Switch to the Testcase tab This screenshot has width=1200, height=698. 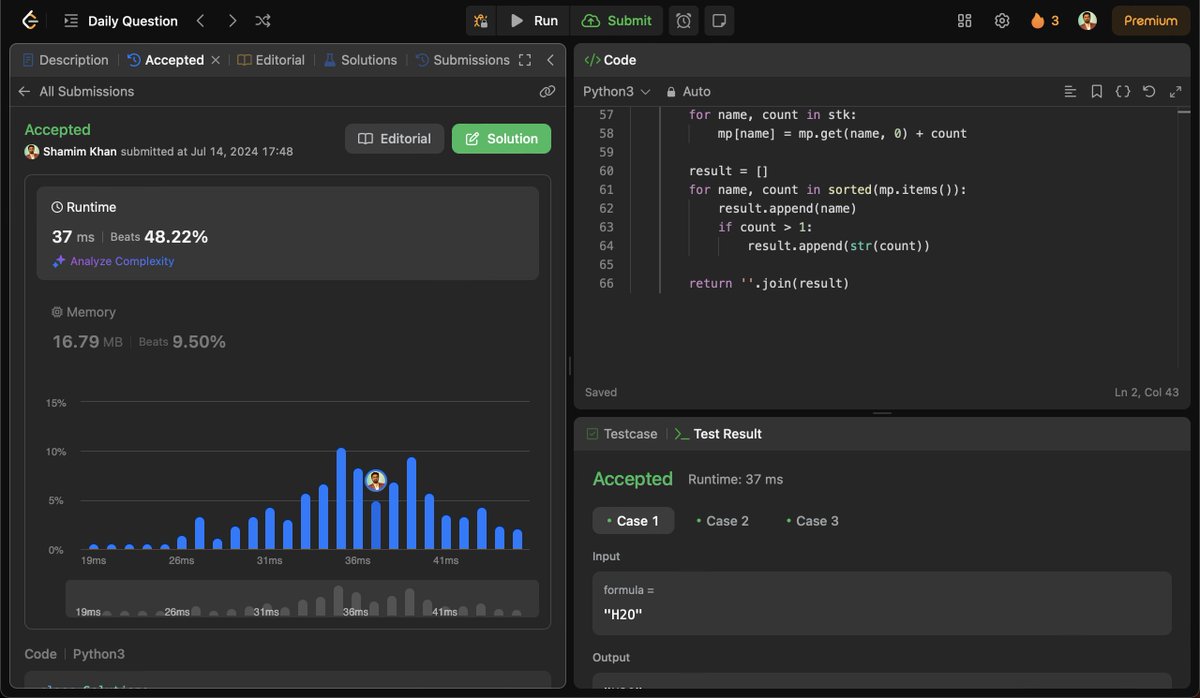pyautogui.click(x=622, y=434)
